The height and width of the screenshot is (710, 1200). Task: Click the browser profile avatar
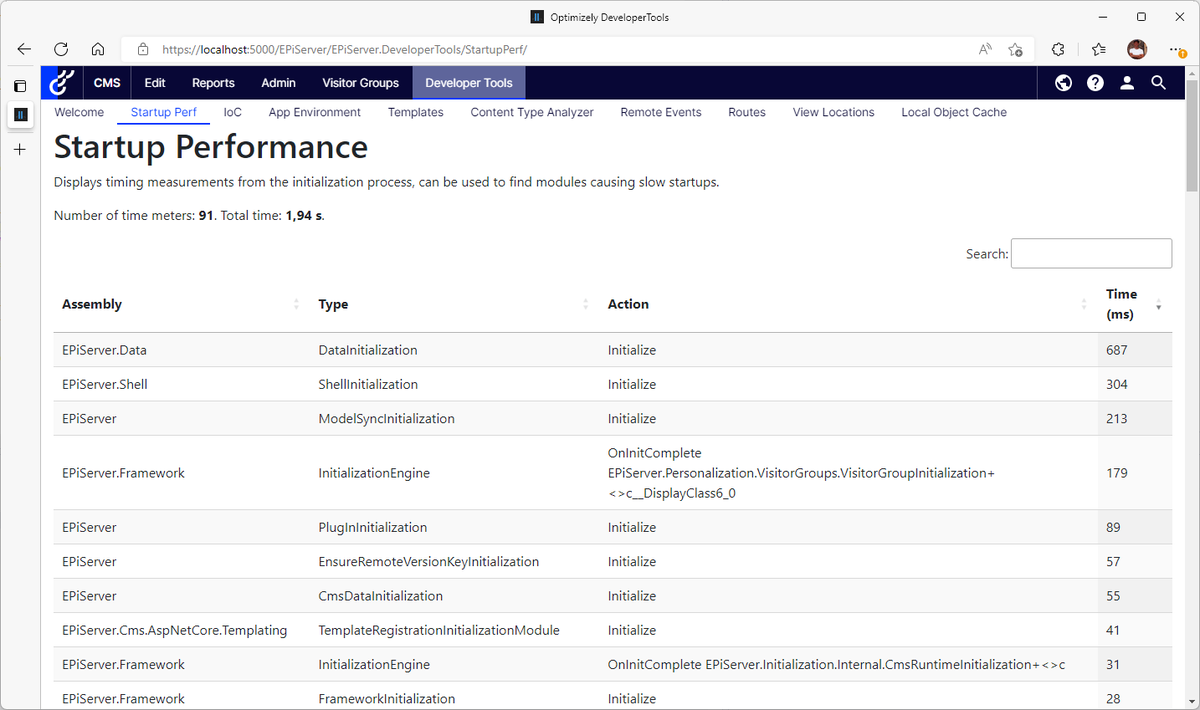pyautogui.click(x=1137, y=49)
